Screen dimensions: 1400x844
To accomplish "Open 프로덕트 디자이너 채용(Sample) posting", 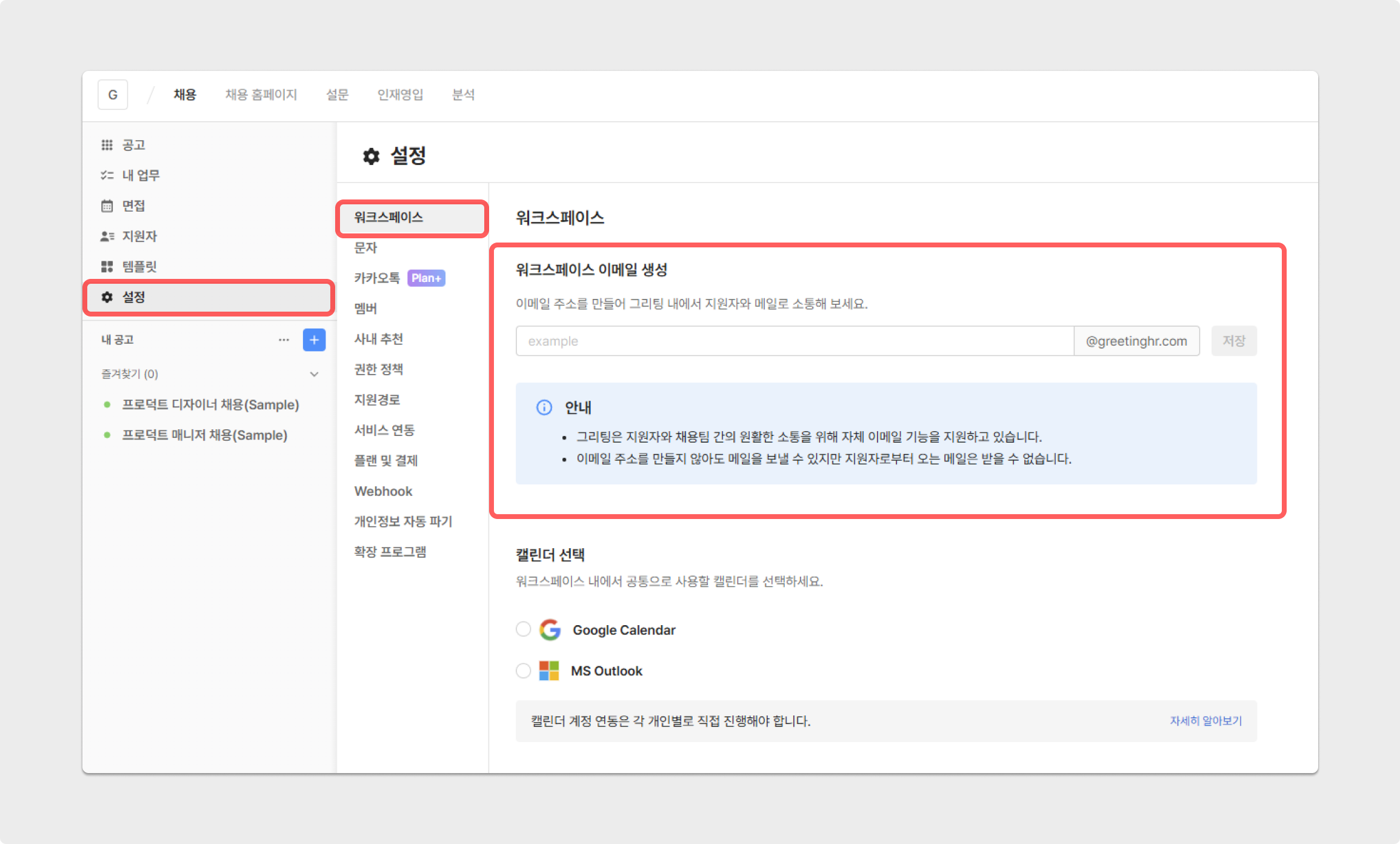I will 210,404.
